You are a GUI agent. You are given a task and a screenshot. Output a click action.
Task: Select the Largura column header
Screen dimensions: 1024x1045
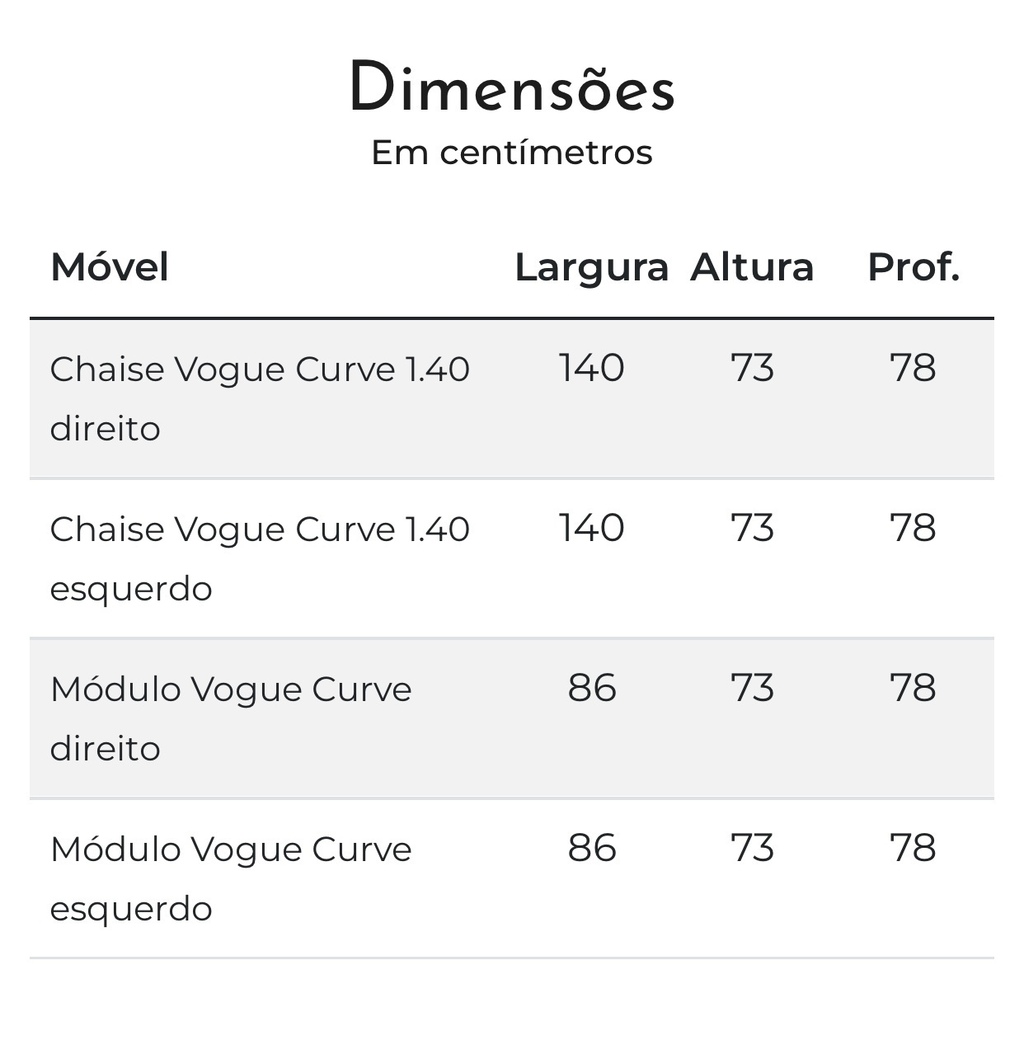591,268
